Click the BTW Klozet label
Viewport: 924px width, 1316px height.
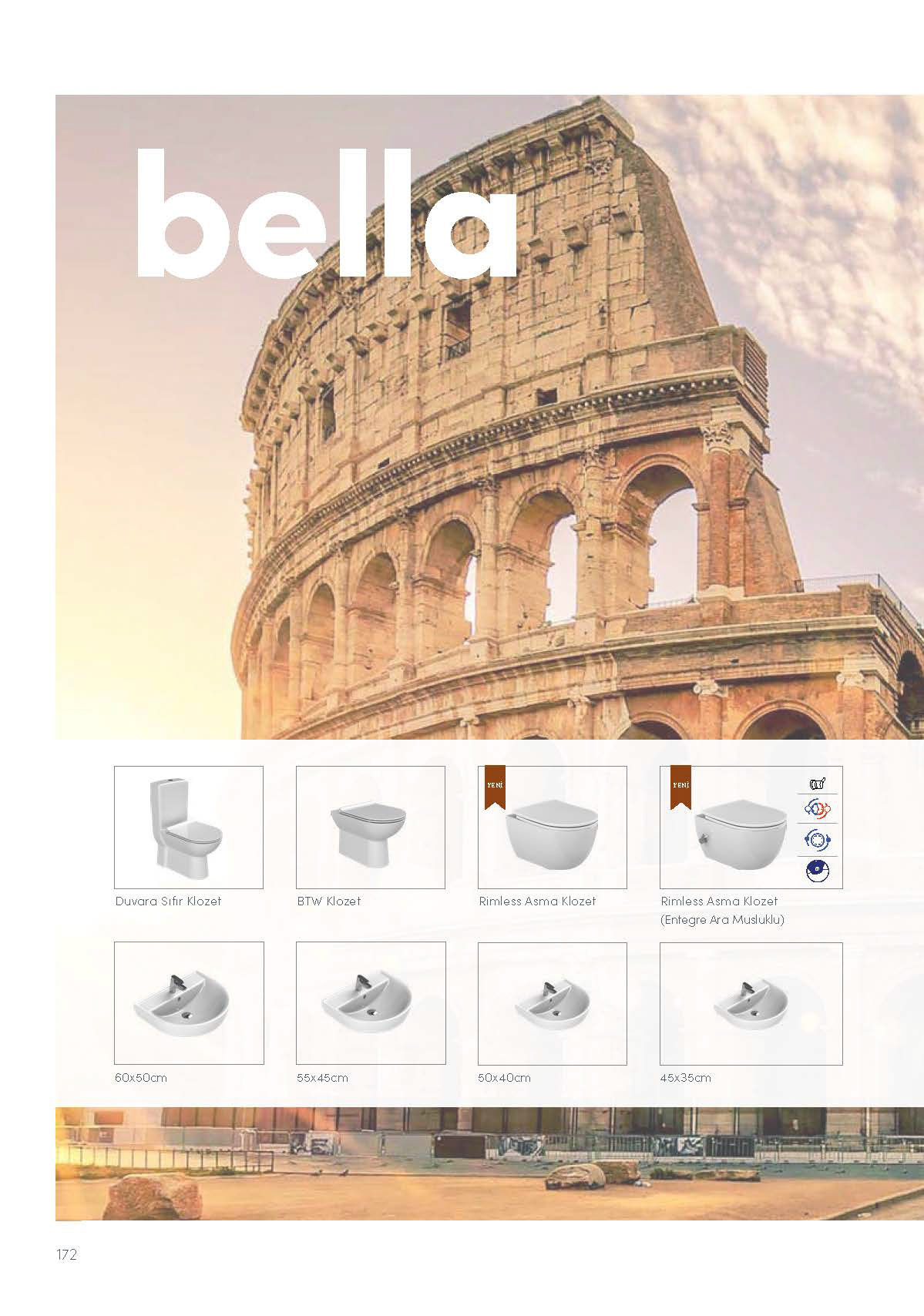click(x=329, y=901)
